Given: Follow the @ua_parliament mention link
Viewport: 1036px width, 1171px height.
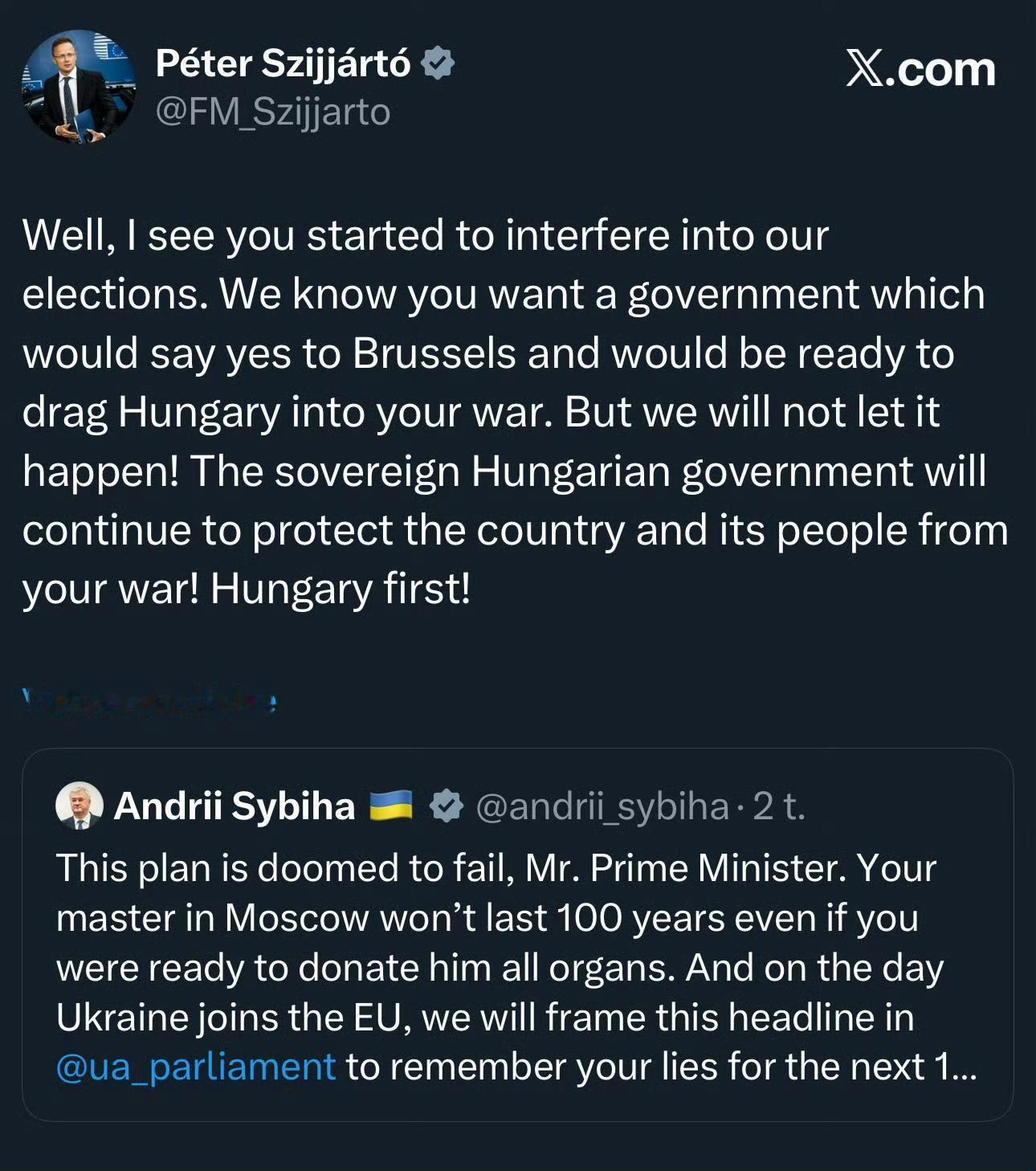Looking at the screenshot, I should (196, 1067).
